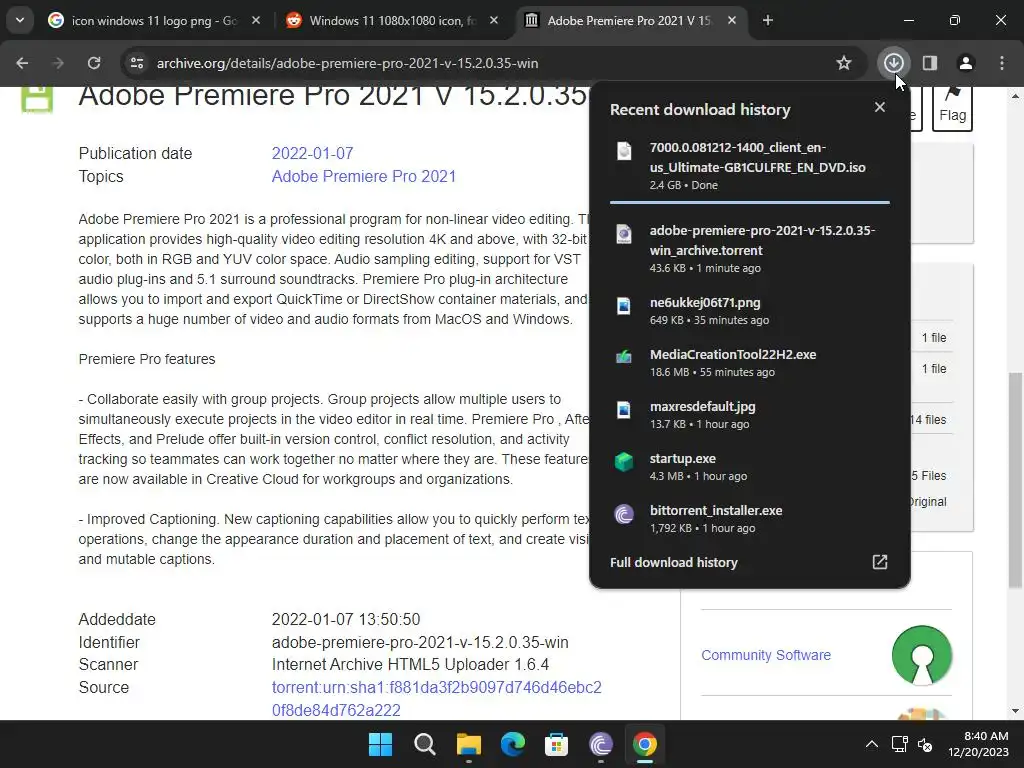Click the green floppy software icon
The image size is (1024, 768).
[37, 99]
